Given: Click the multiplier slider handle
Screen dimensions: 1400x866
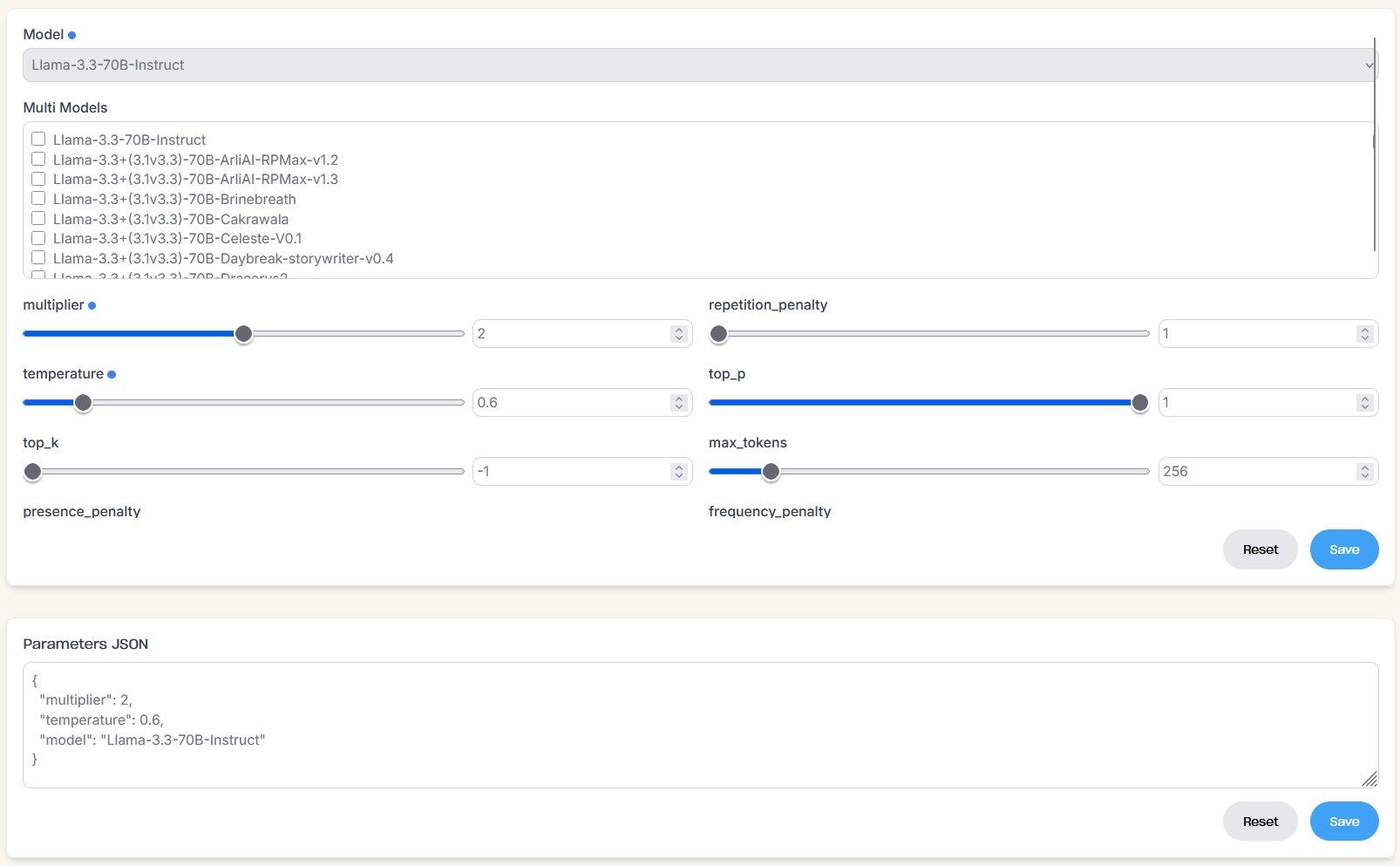Looking at the screenshot, I should (244, 334).
